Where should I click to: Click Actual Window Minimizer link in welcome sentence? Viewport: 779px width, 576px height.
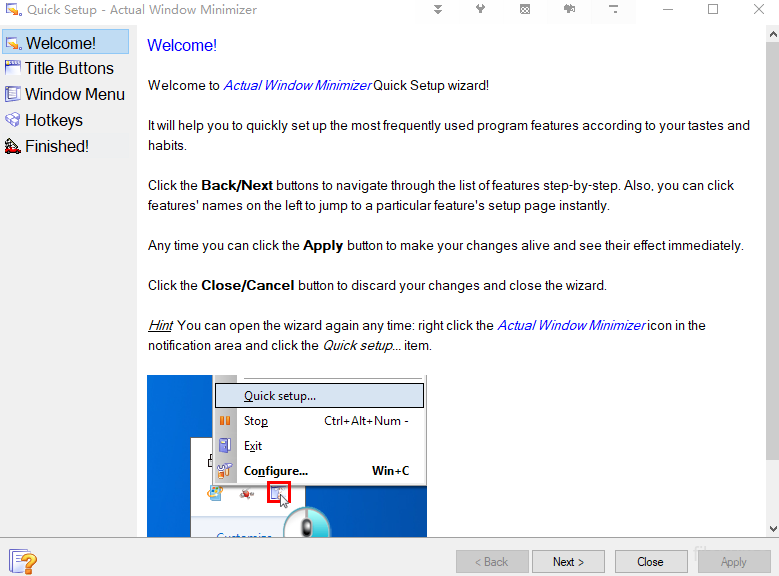[297, 86]
